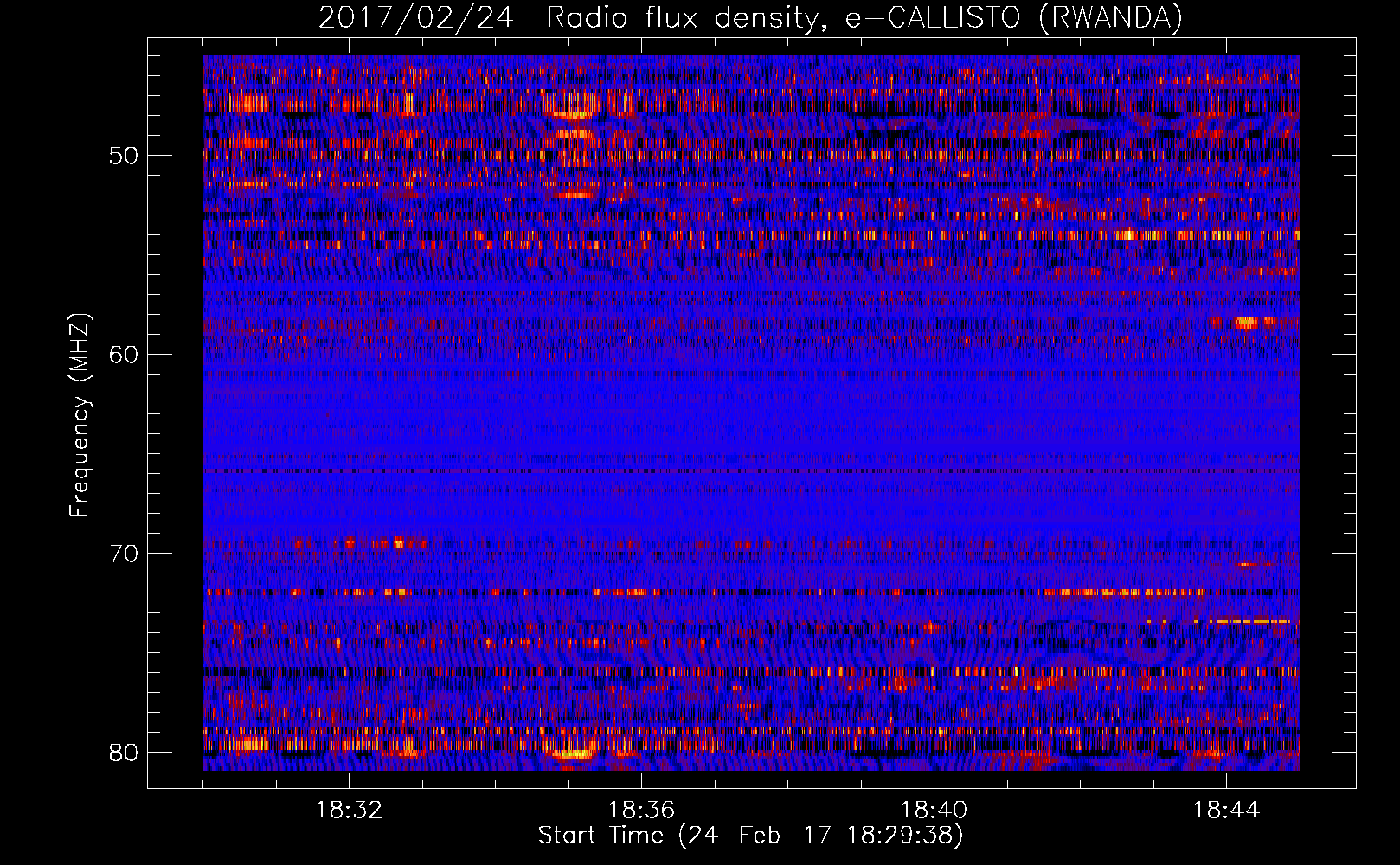Click the 18:44 time tick label
The width and height of the screenshot is (1400, 865).
tap(1226, 811)
